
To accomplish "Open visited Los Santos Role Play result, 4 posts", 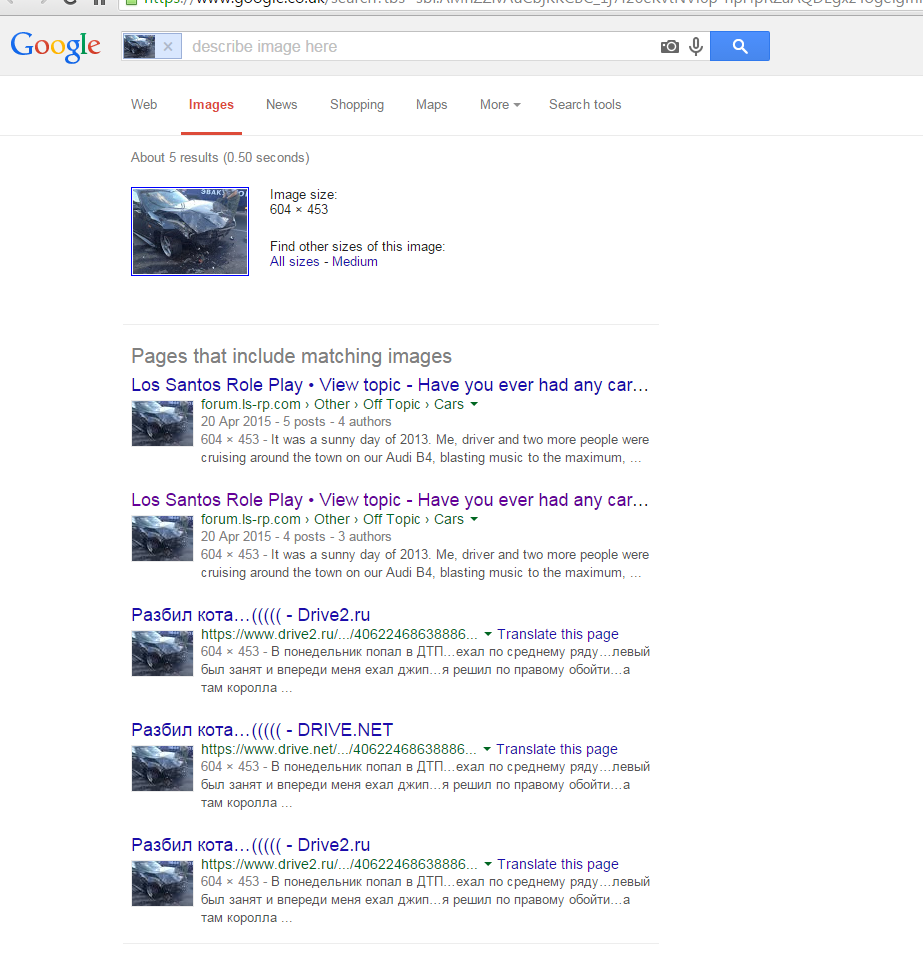I will coord(390,500).
